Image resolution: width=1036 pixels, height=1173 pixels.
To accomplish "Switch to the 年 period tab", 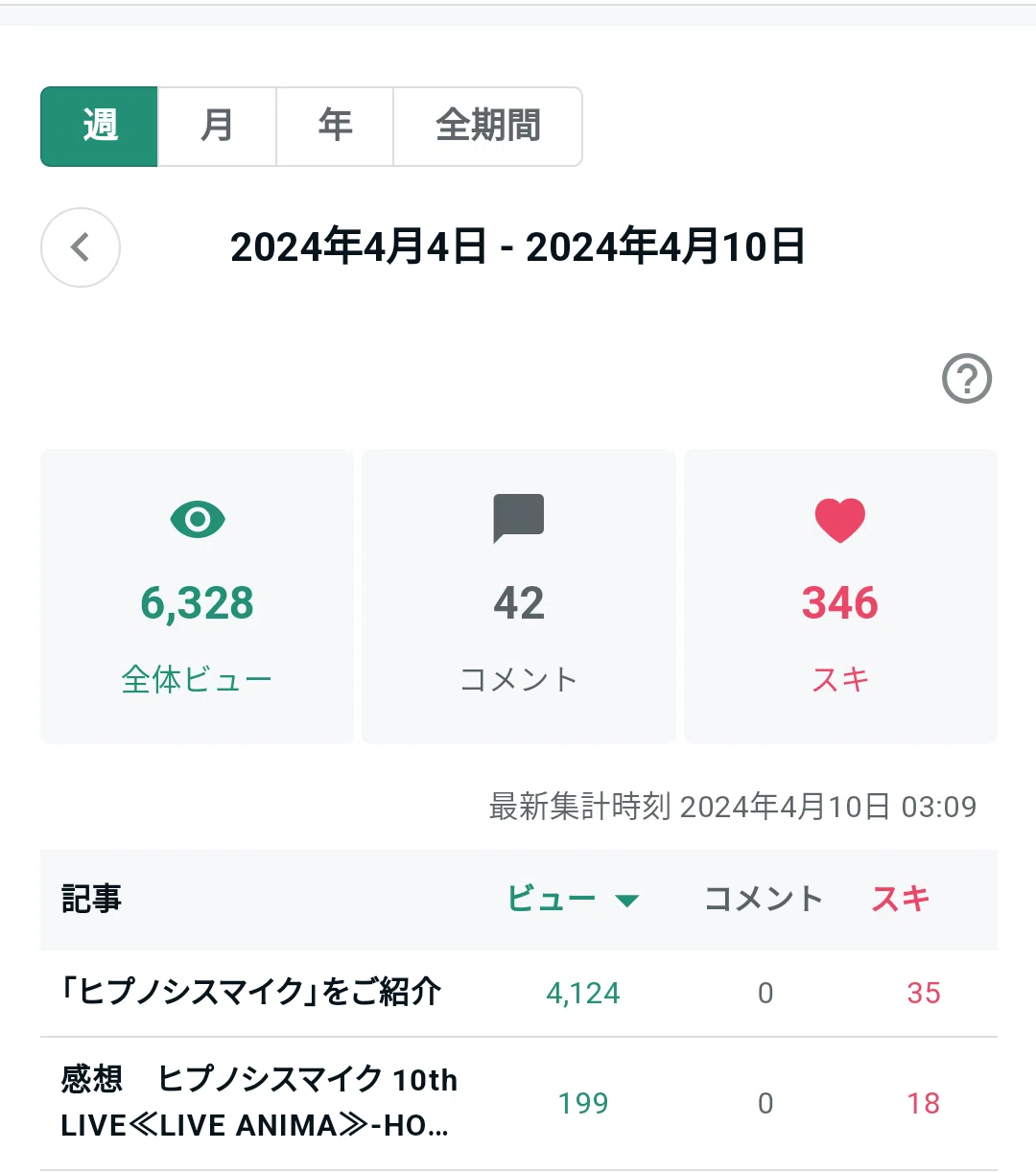I will (335, 127).
